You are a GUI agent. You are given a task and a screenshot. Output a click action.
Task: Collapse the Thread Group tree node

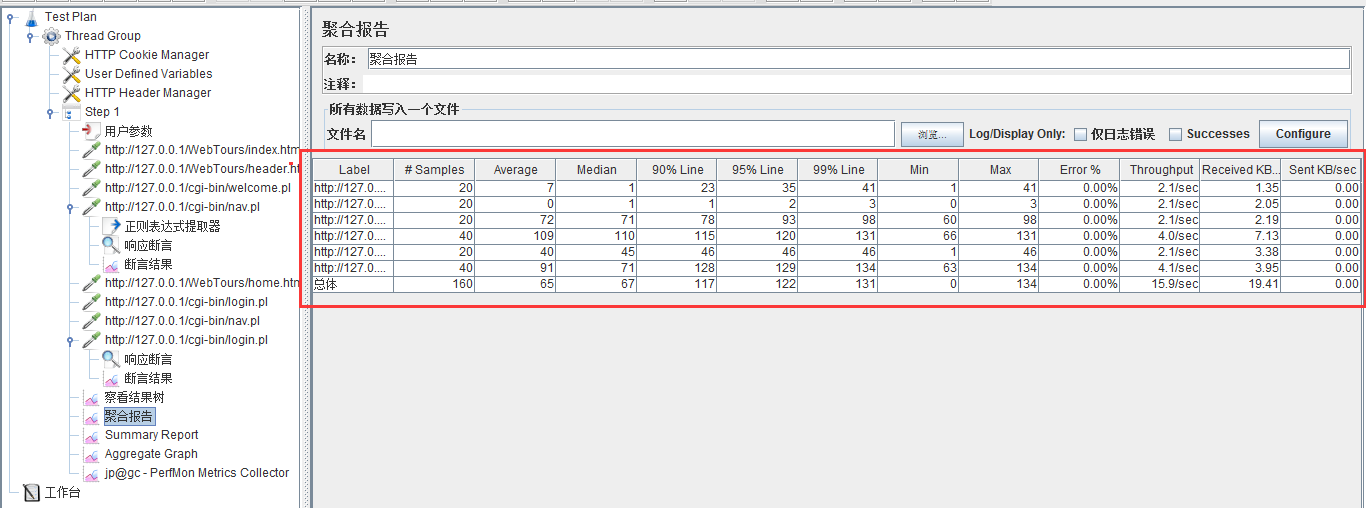30,36
